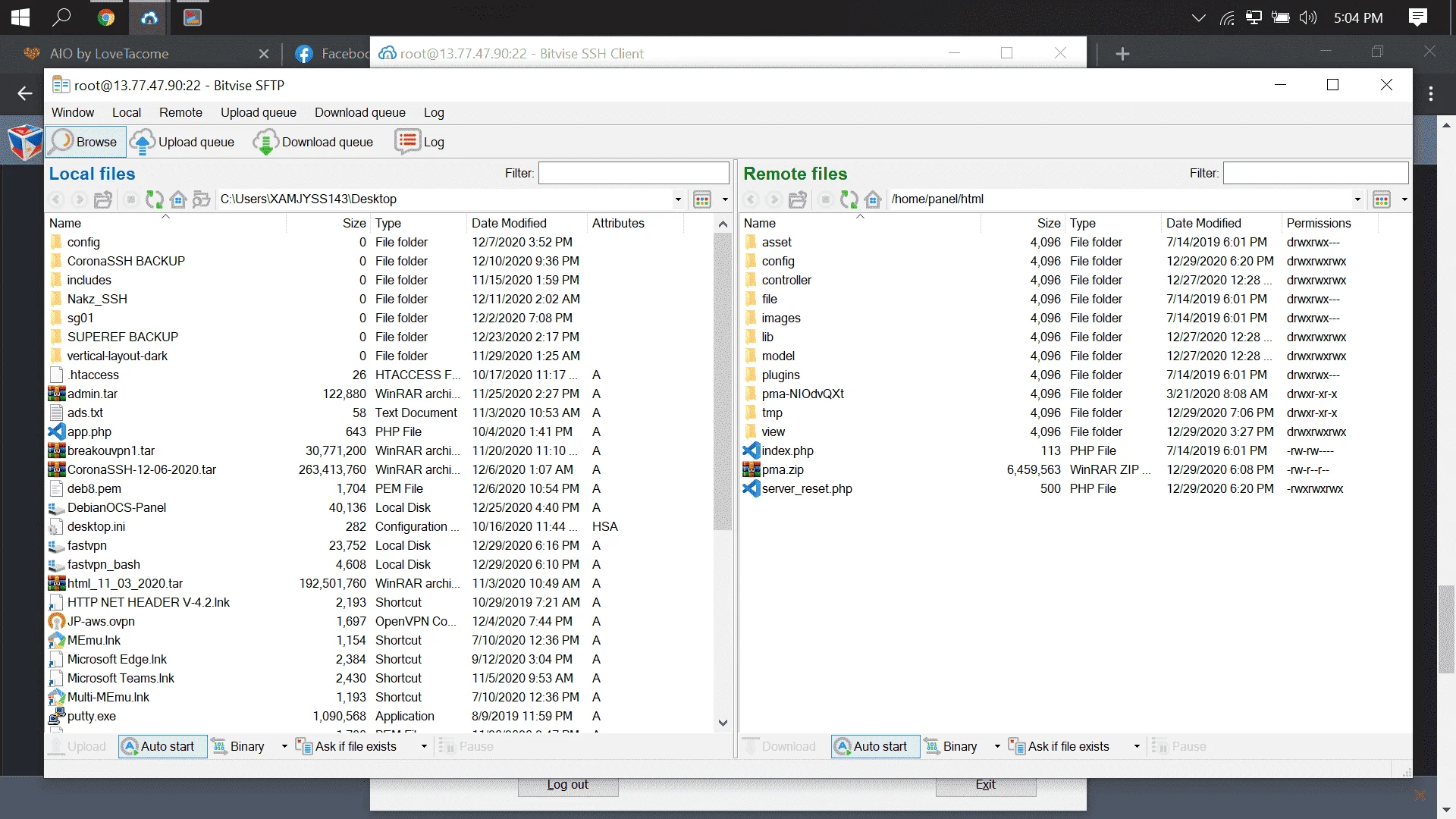Click Exit in Bitvise SSH Client
The image size is (1456, 819).
pyautogui.click(x=986, y=785)
